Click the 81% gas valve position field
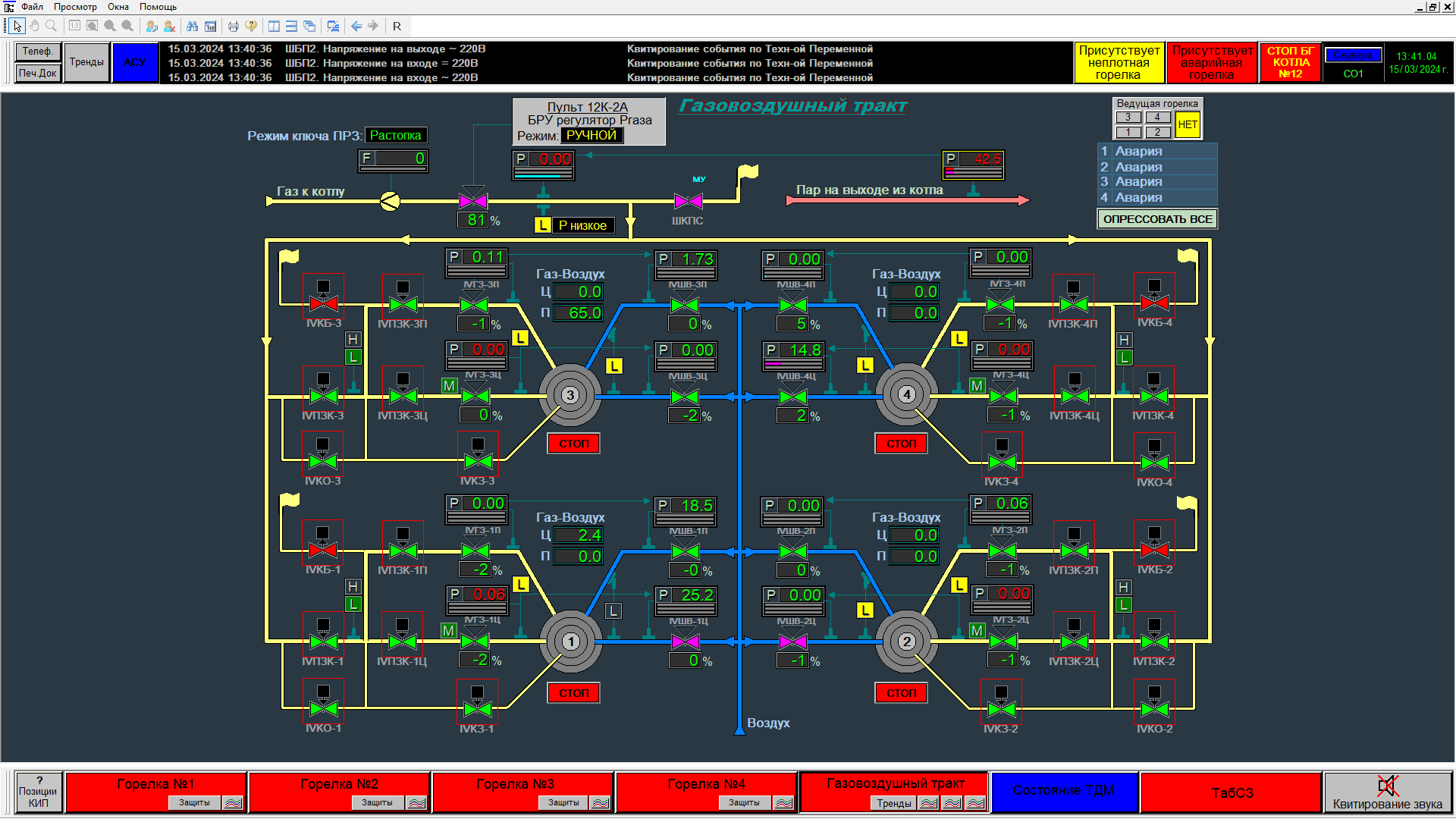 [x=475, y=220]
